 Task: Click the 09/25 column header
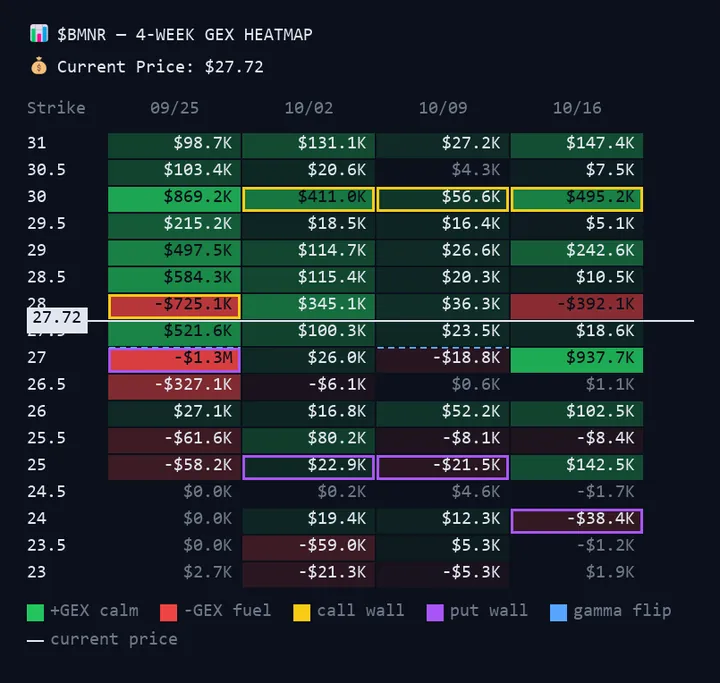point(174,108)
